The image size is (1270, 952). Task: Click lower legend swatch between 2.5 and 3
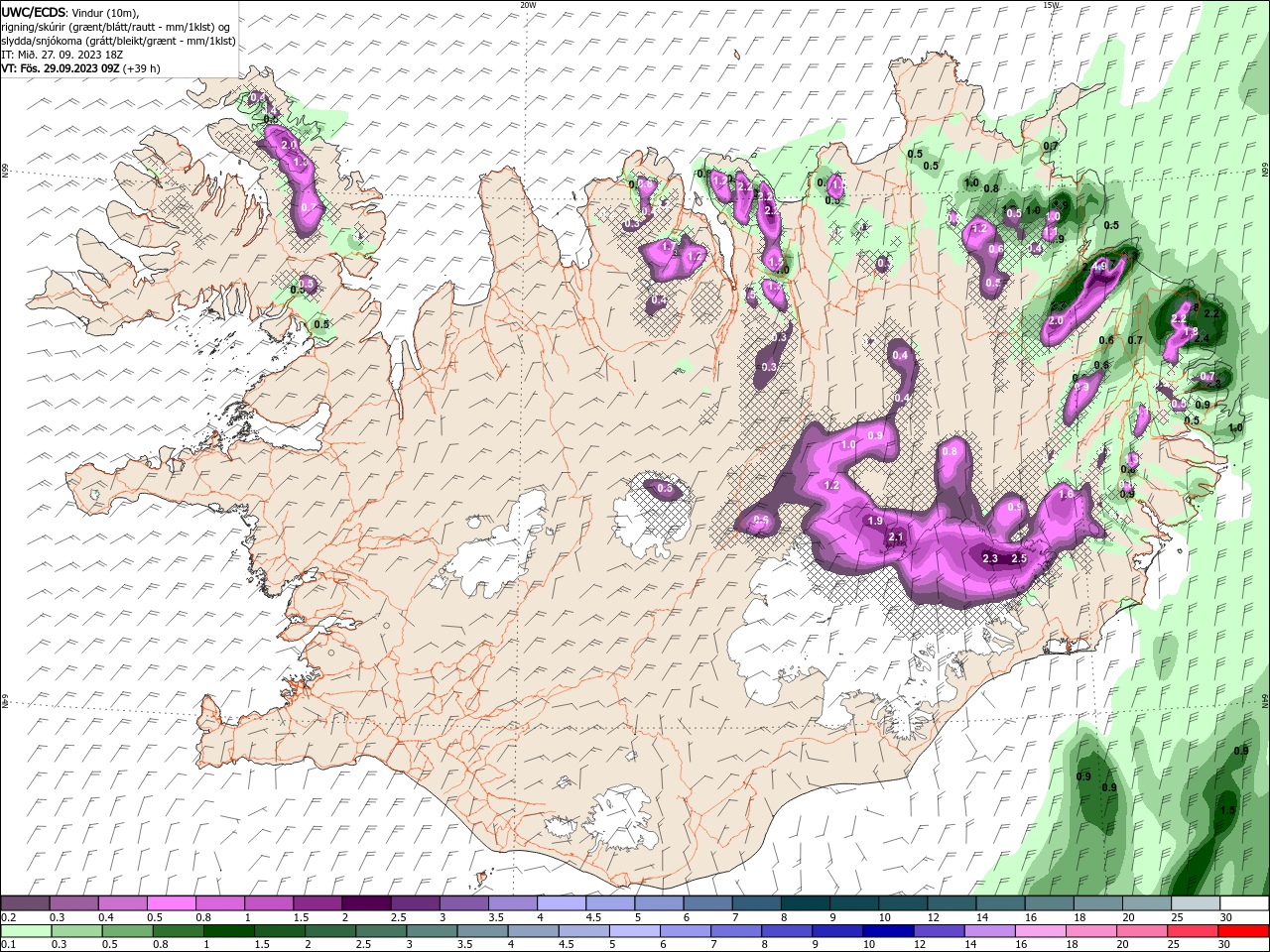point(380,931)
